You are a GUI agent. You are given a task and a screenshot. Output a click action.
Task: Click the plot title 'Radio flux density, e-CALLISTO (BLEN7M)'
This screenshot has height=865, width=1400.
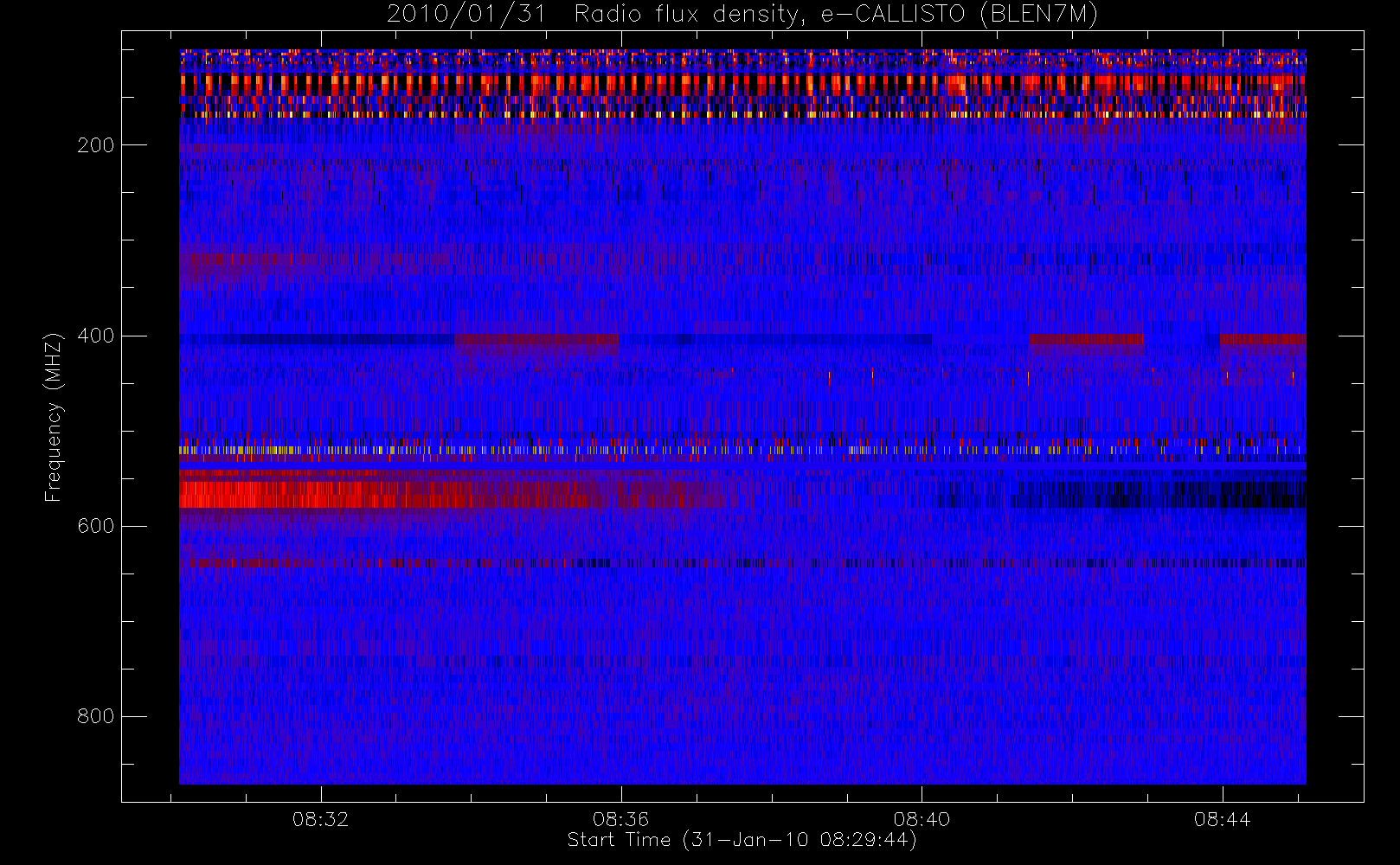pyautogui.click(x=836, y=15)
